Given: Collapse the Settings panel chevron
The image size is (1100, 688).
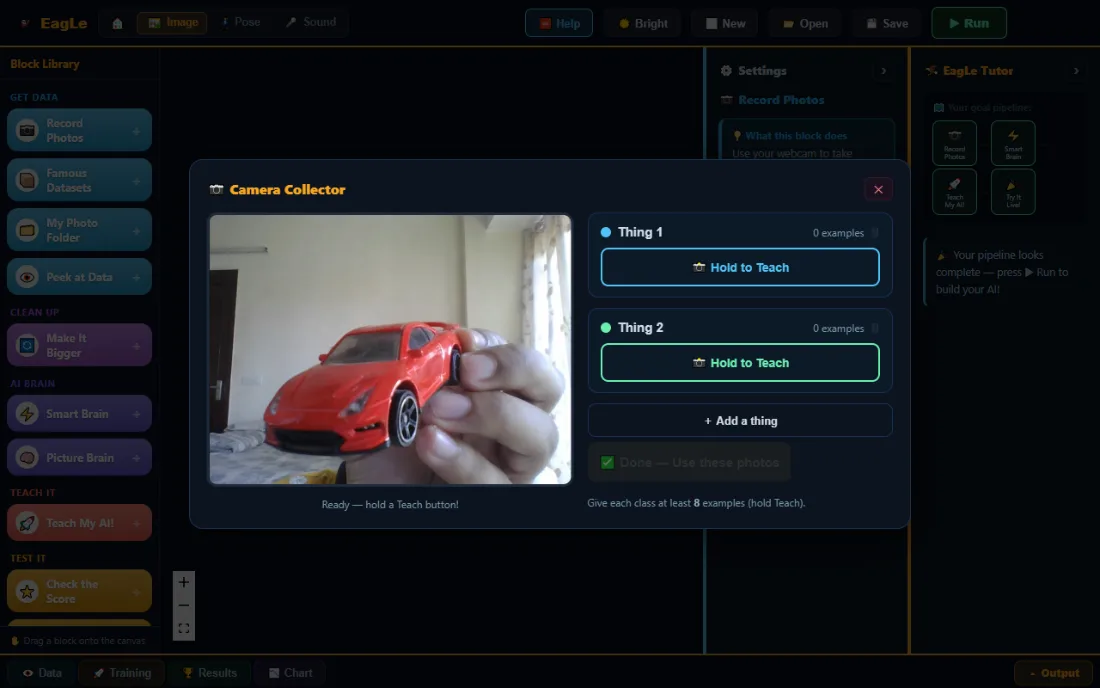Looking at the screenshot, I should 883,71.
